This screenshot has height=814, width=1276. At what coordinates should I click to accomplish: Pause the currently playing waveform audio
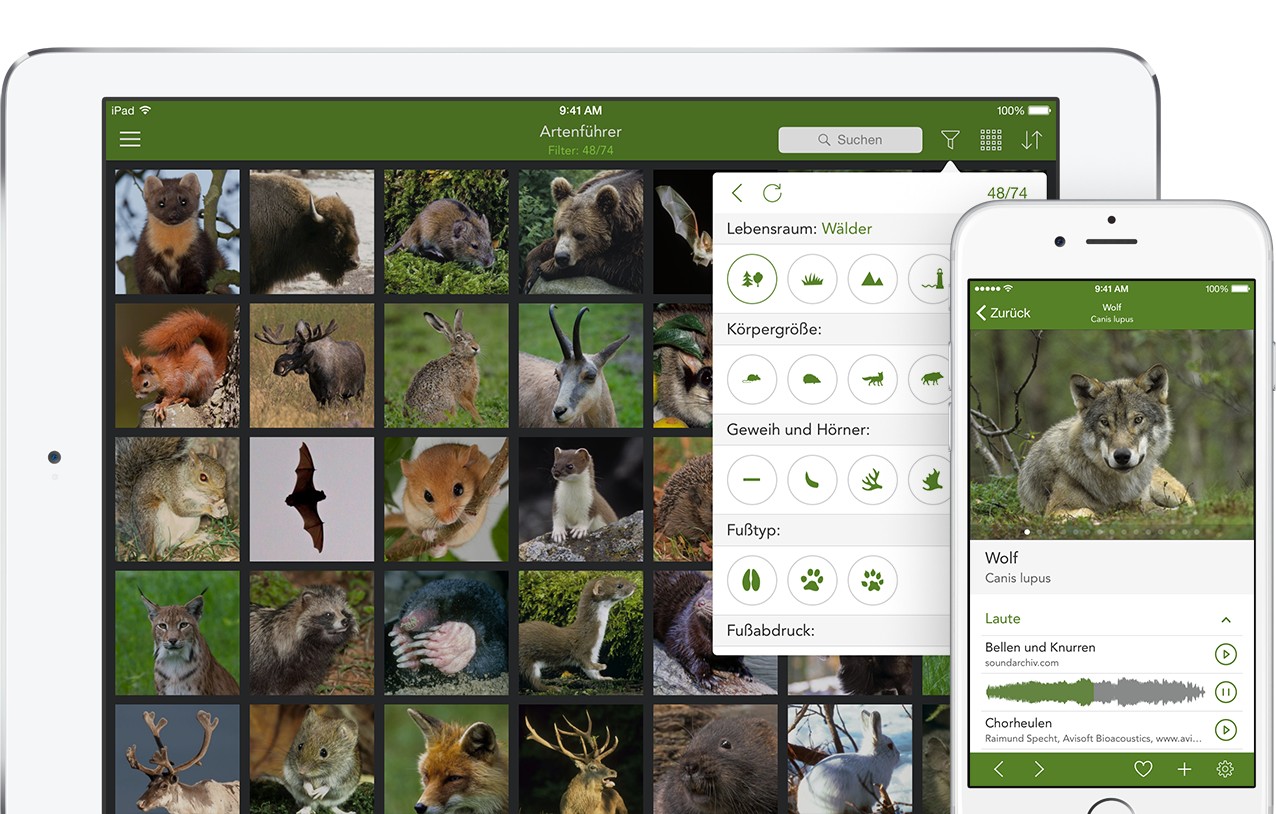[x=1225, y=692]
